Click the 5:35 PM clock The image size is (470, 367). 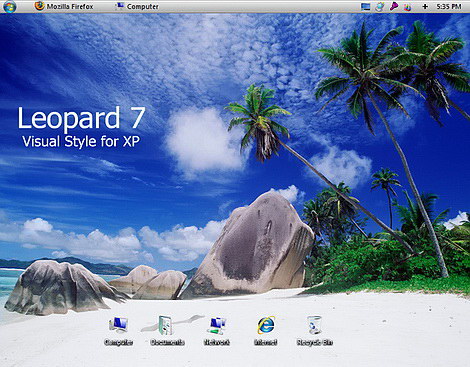448,6
